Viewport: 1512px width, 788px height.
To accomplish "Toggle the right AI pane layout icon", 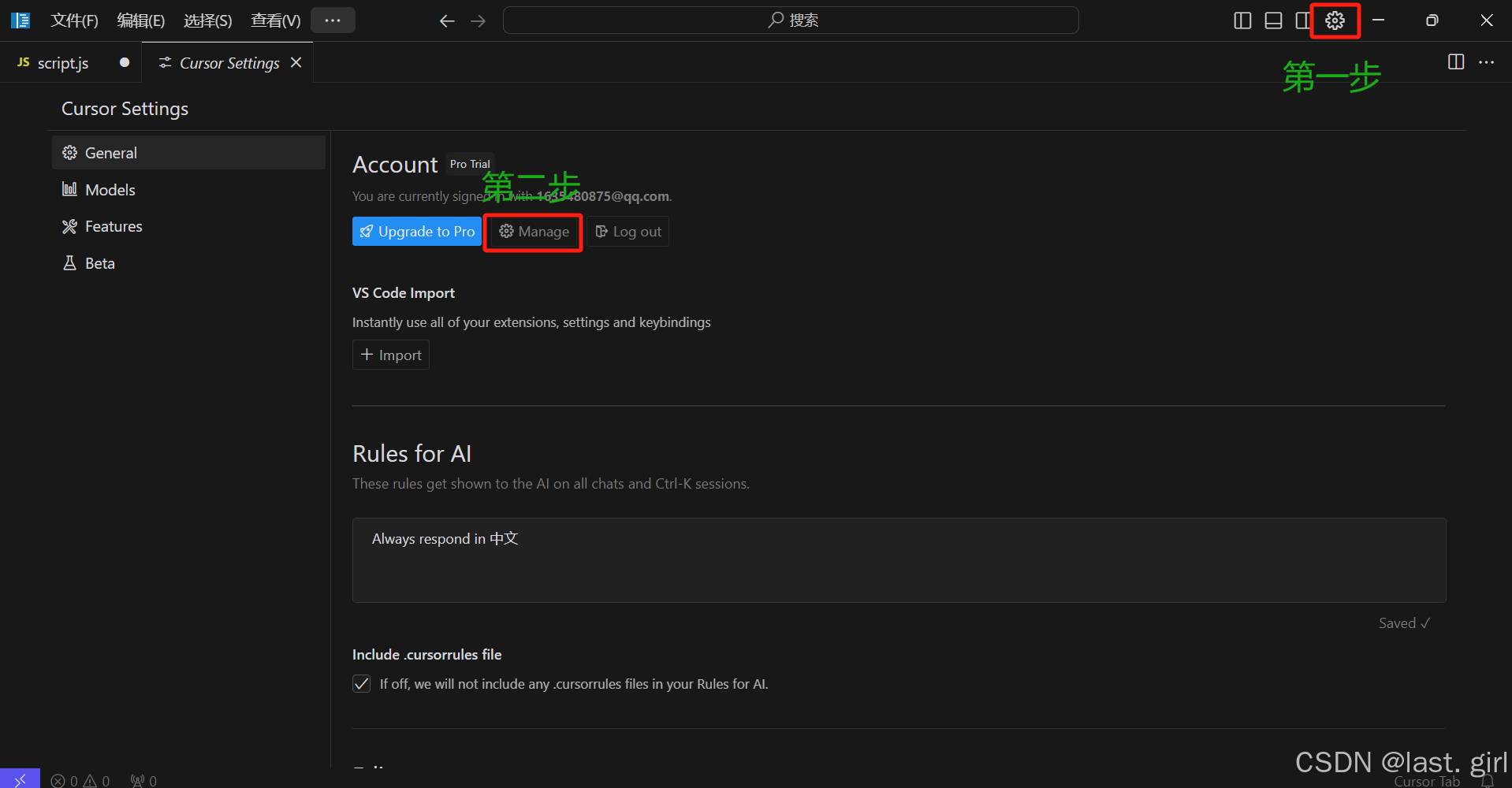I will (x=1302, y=20).
